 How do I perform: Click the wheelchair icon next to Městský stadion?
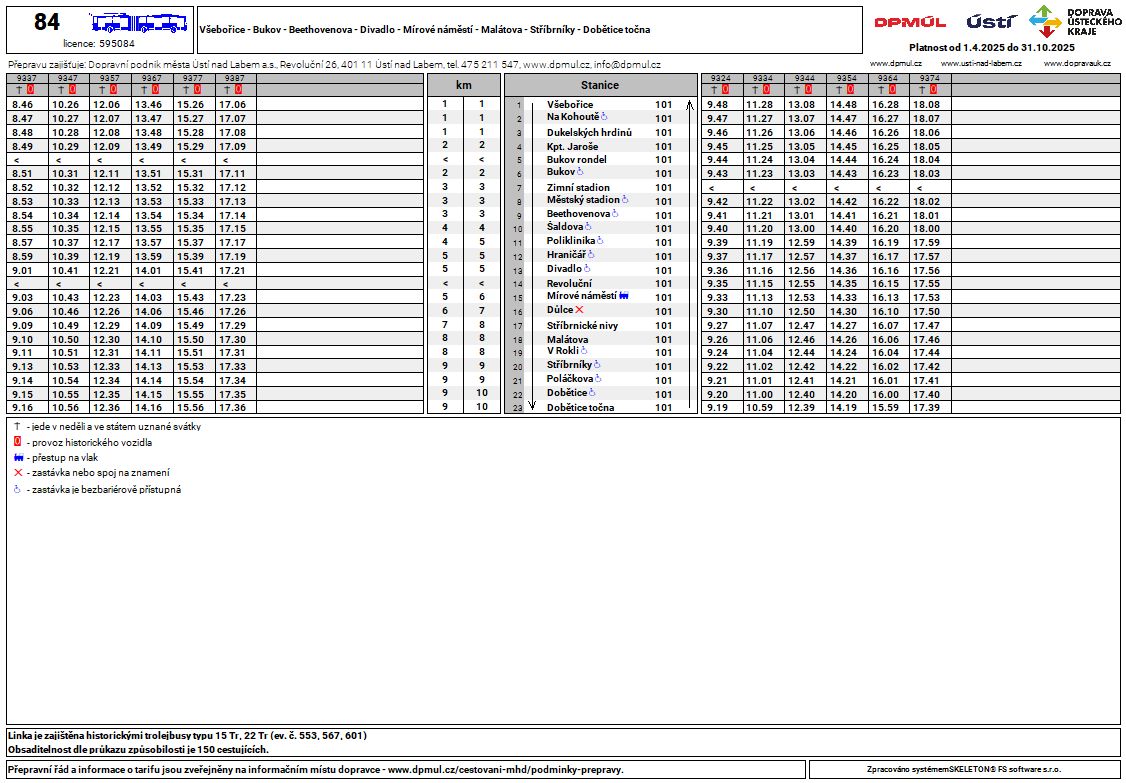point(625,199)
